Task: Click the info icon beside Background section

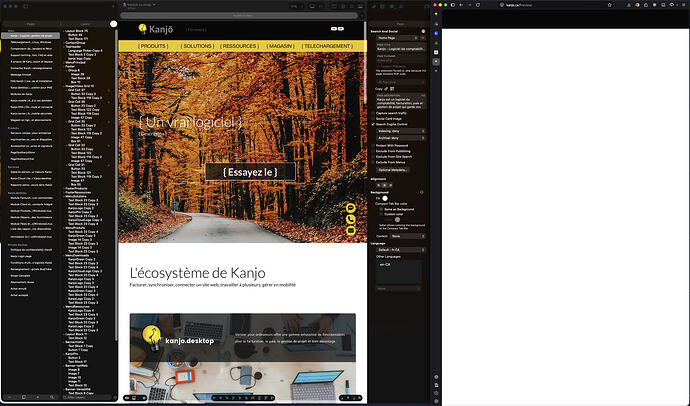Action: (x=422, y=192)
